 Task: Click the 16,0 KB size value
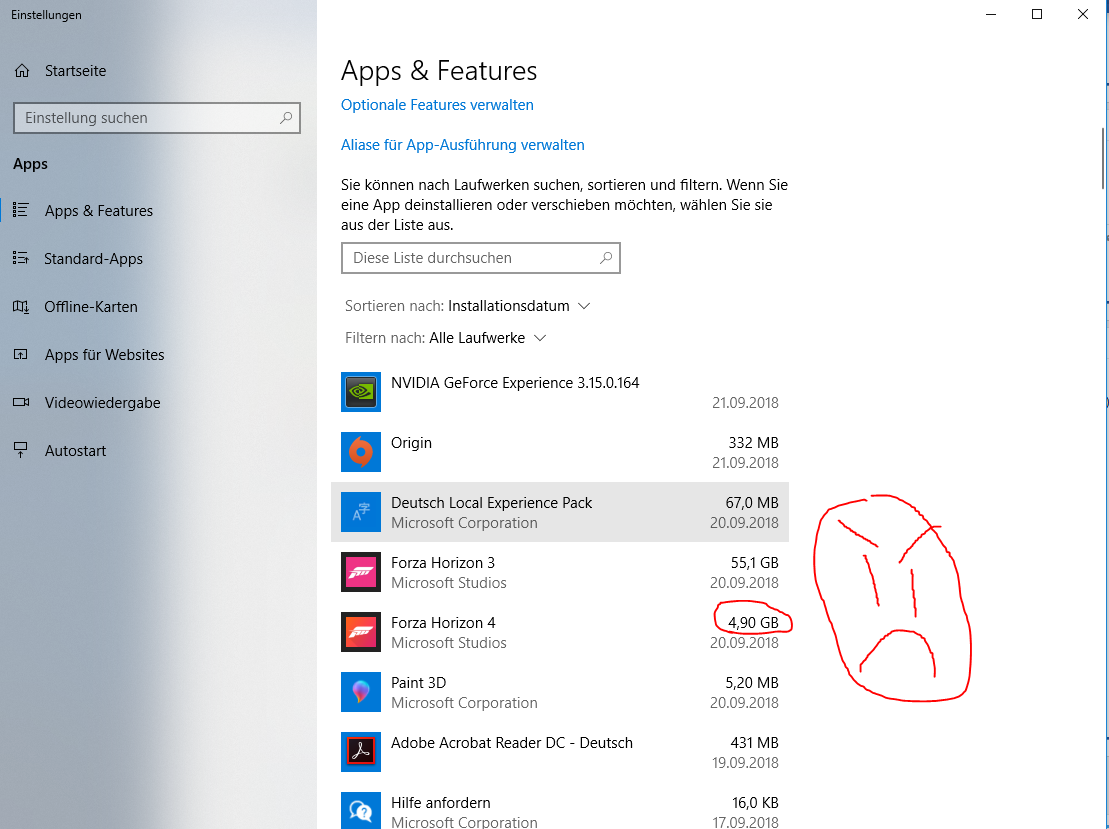coord(755,803)
